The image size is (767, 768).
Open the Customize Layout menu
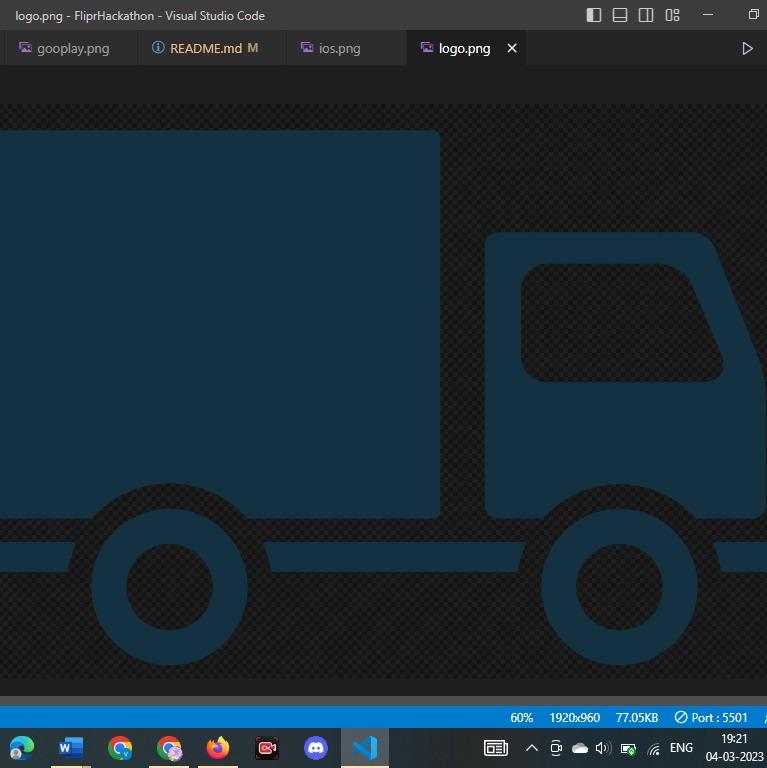673,15
